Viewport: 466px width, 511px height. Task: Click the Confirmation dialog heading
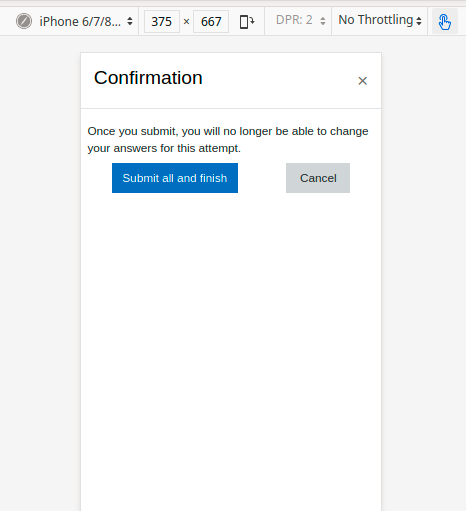point(148,78)
